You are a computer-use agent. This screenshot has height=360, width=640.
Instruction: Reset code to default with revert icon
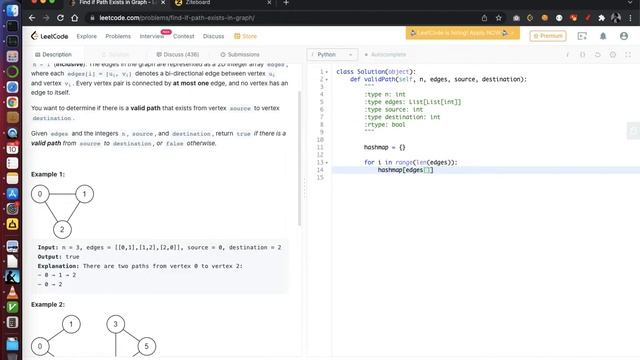[598, 55]
